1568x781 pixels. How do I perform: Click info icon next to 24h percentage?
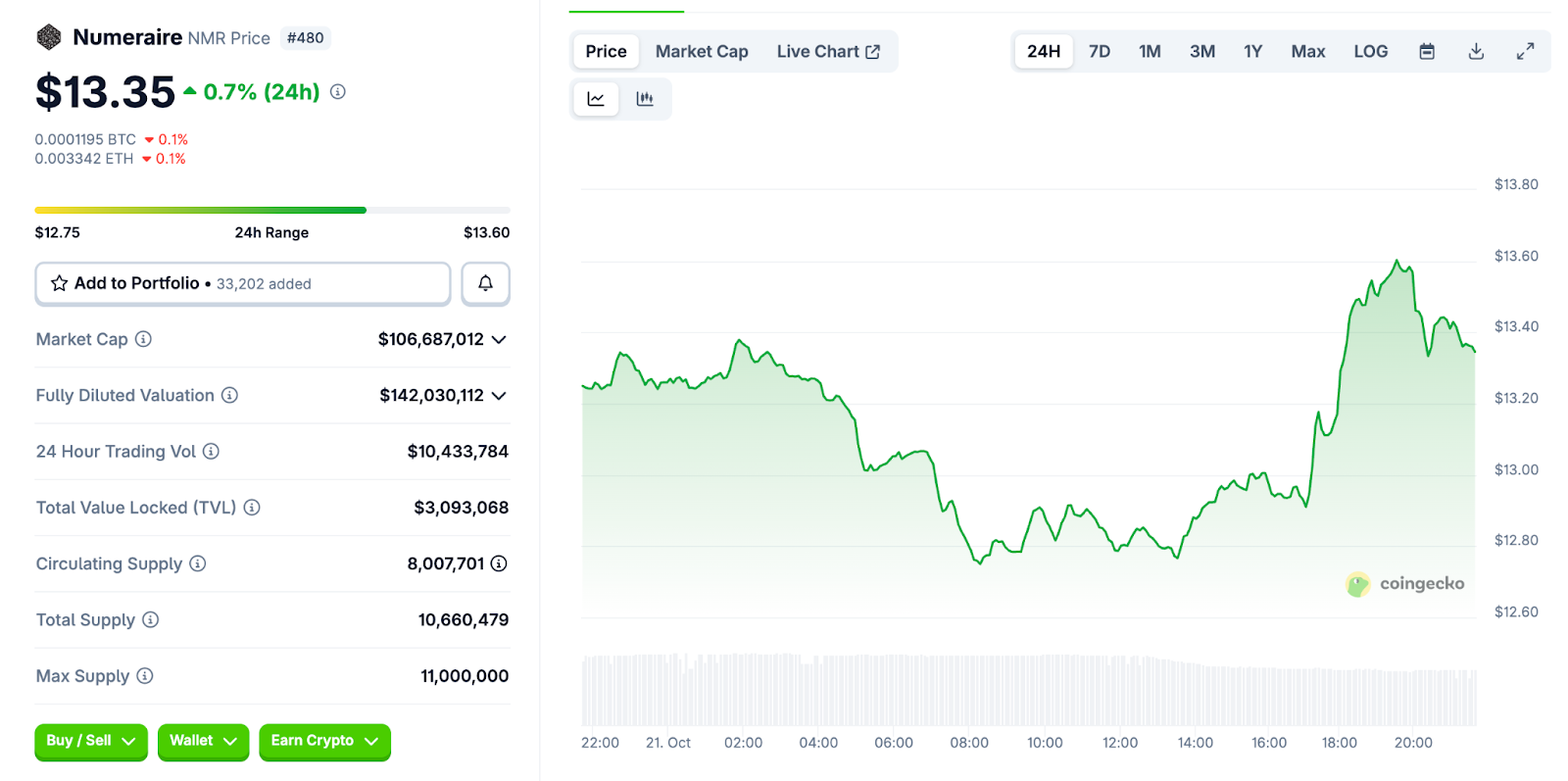point(338,92)
